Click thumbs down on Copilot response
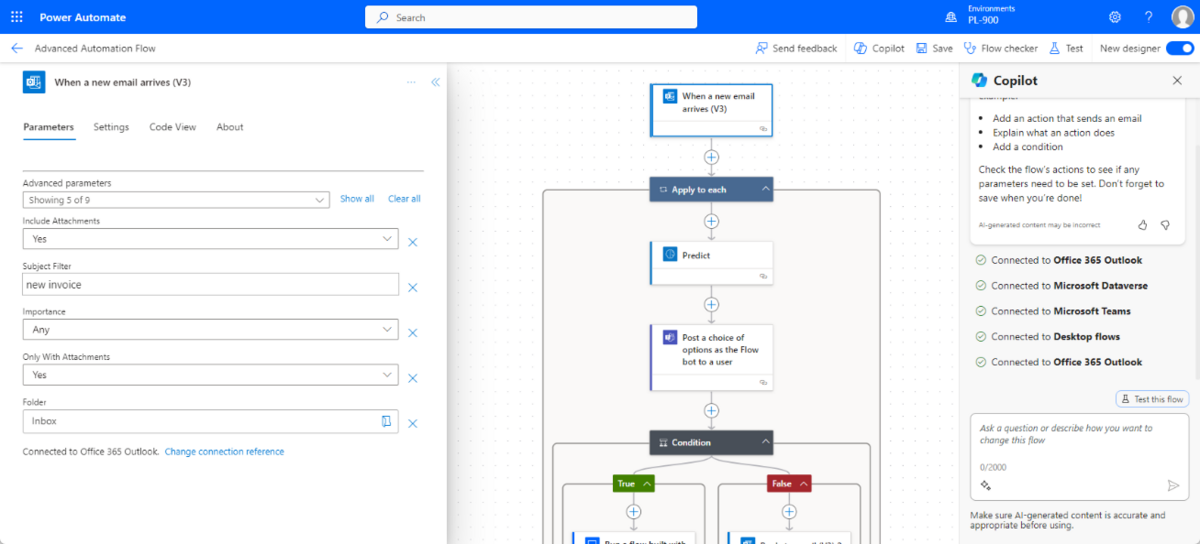The width and height of the screenshot is (1200, 544). pos(1165,225)
